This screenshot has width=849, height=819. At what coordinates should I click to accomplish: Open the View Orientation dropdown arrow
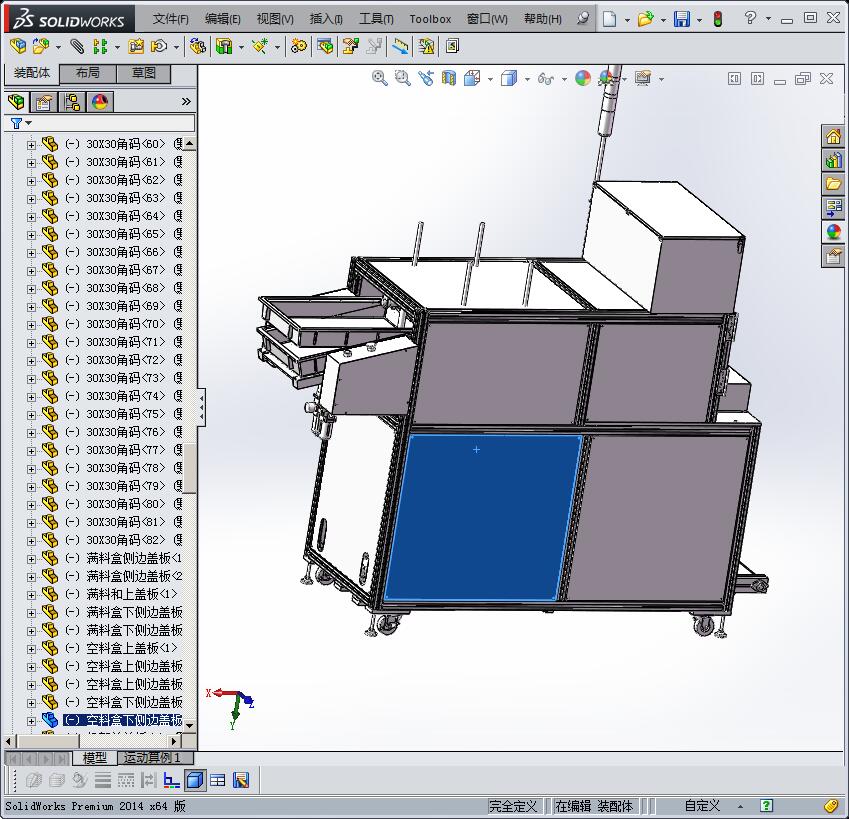pyautogui.click(x=491, y=80)
